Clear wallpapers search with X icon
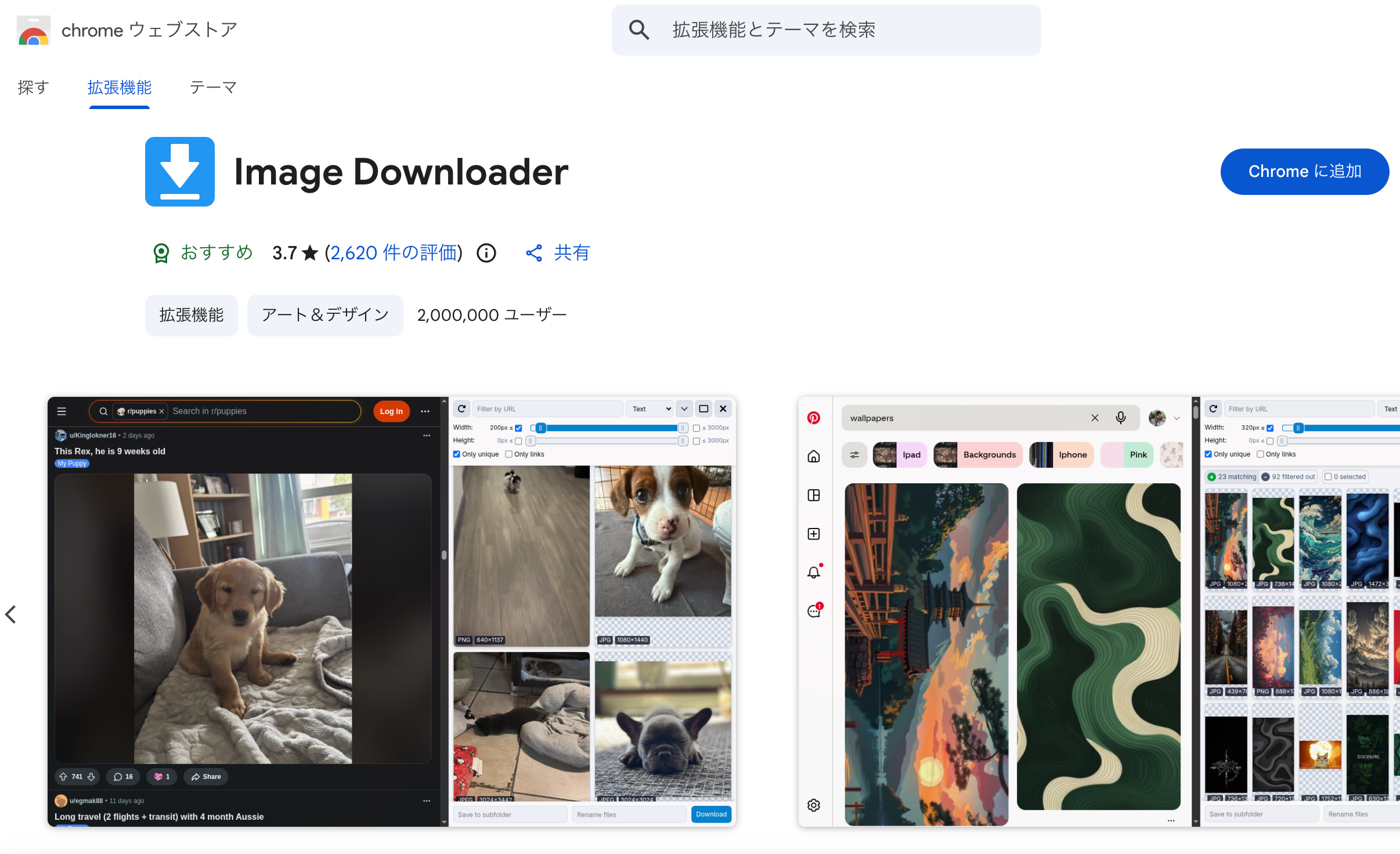 [1095, 418]
